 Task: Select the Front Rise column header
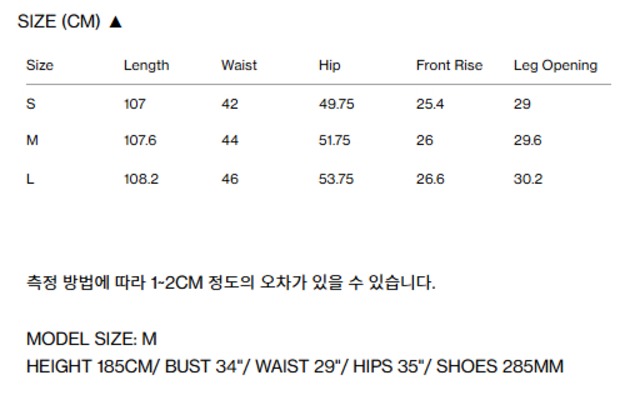coord(449,65)
